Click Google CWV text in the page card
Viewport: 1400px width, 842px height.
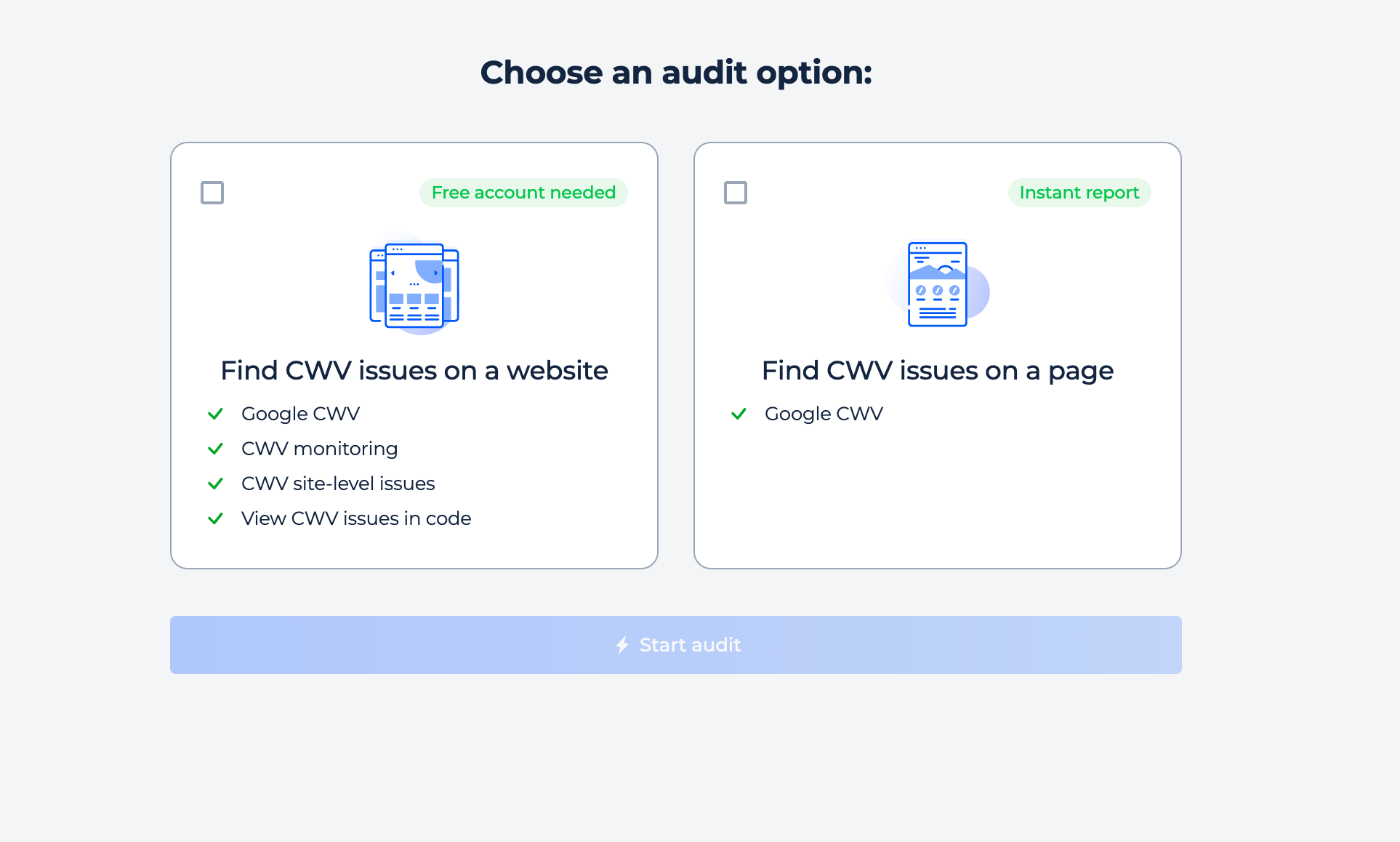tap(824, 414)
